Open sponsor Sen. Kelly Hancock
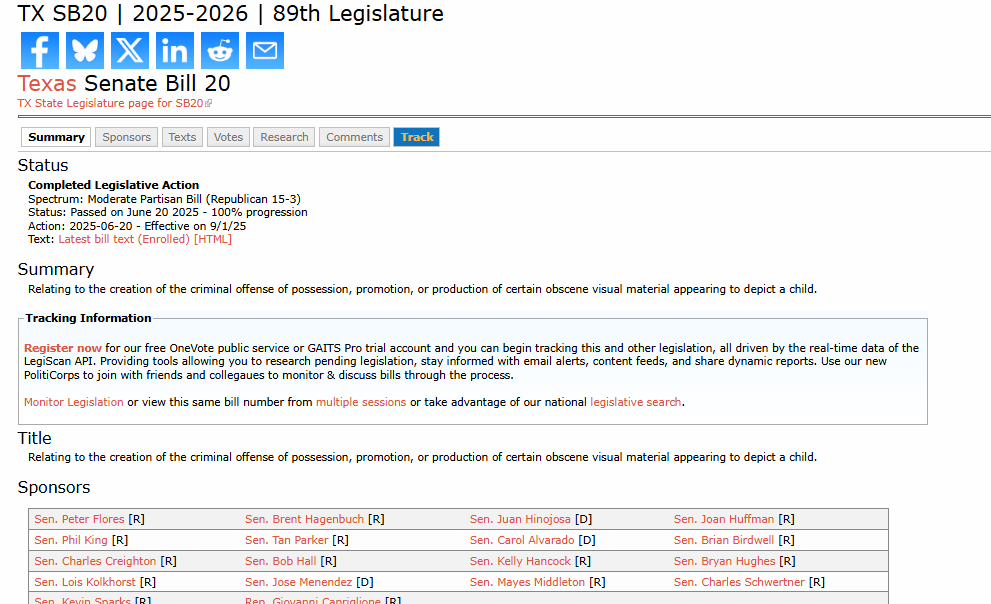Screen dimensions: 991x604 520,561
